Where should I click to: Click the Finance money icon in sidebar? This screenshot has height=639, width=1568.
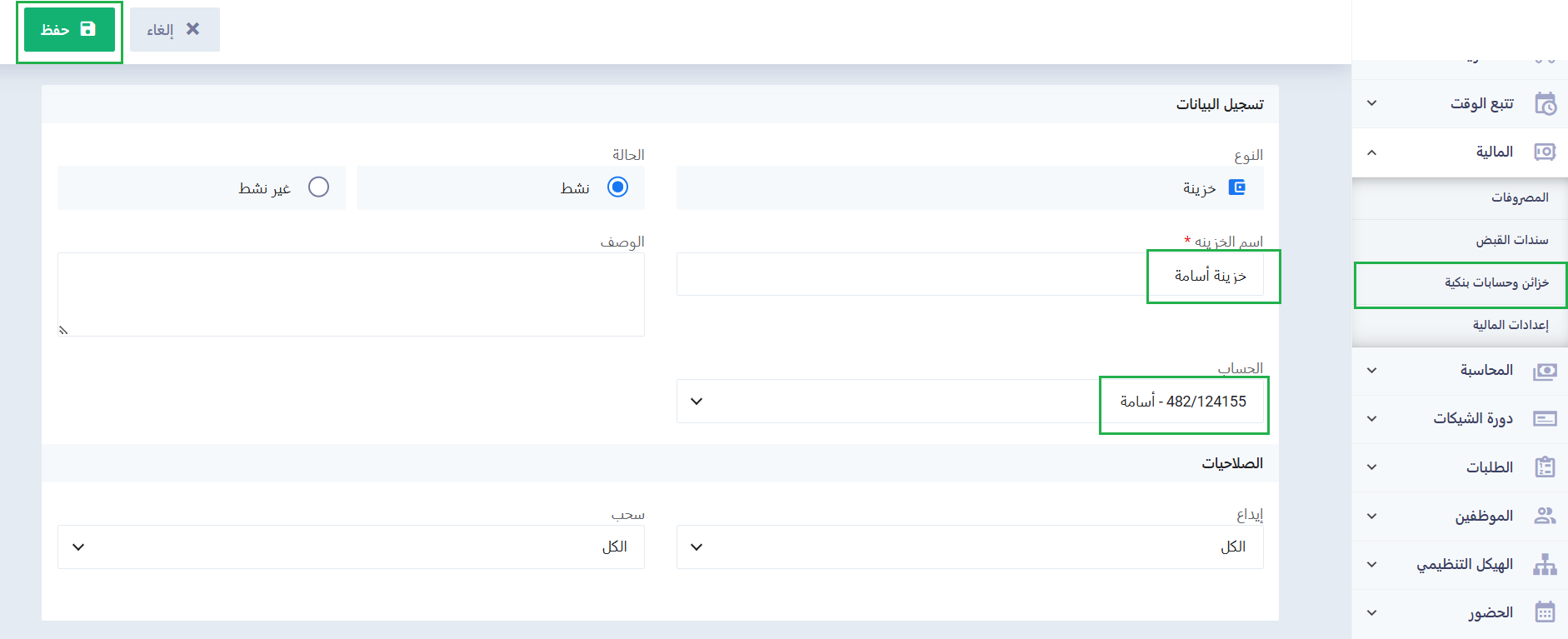(x=1545, y=152)
